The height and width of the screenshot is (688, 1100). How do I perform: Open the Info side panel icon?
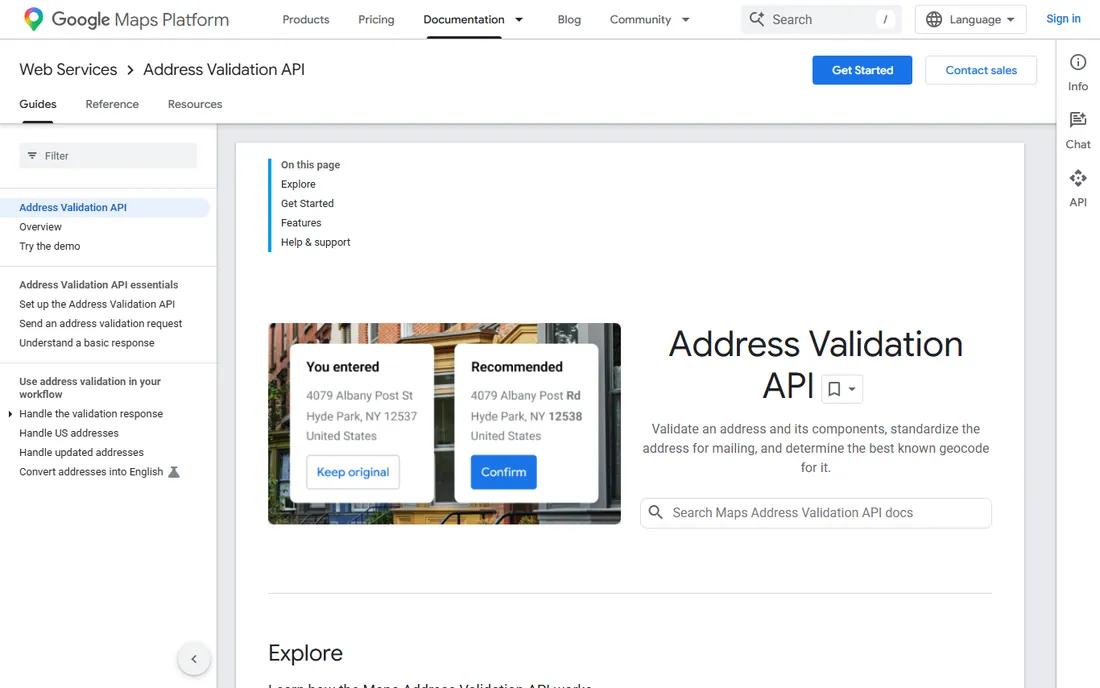(1078, 63)
